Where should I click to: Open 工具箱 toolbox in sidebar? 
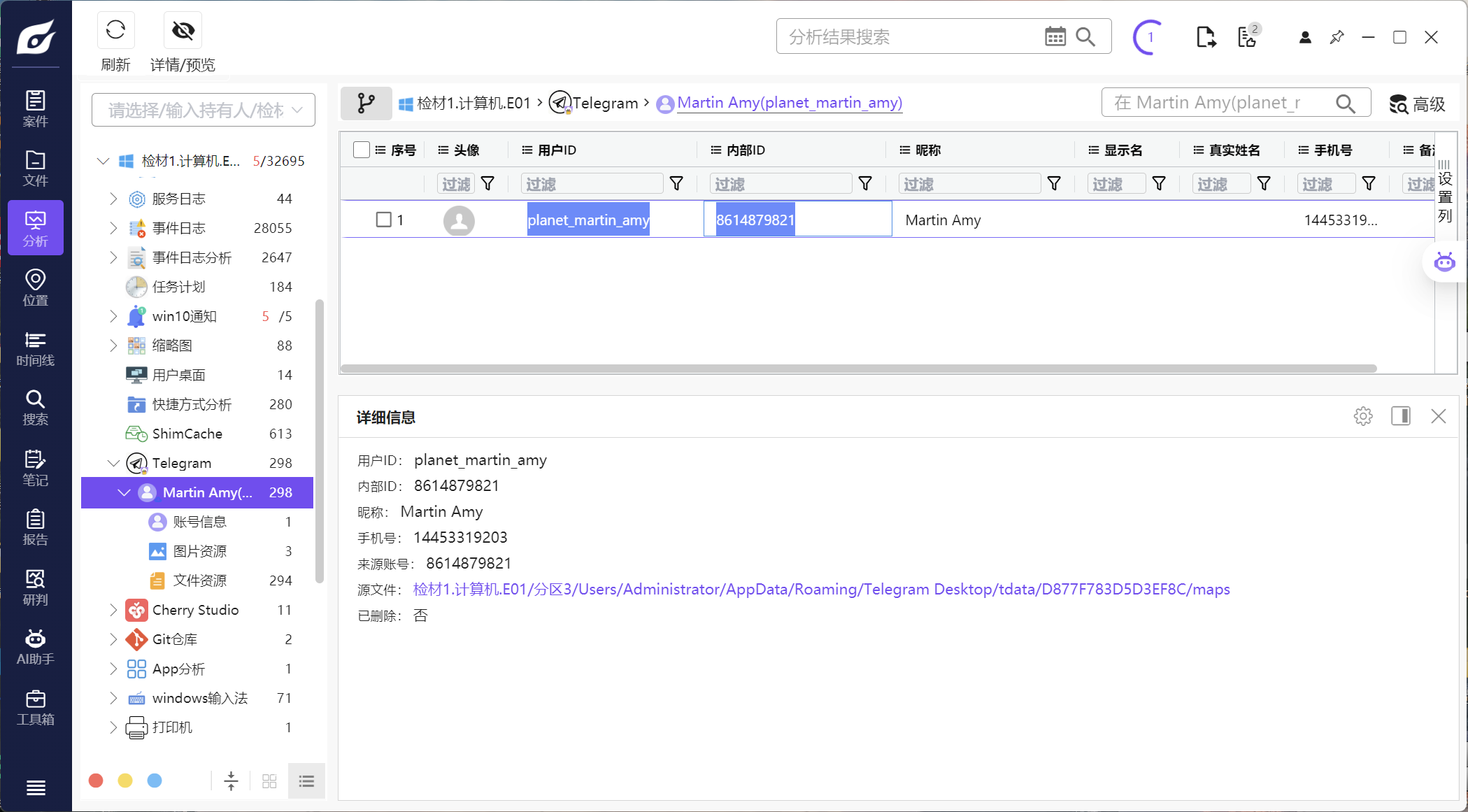click(36, 706)
